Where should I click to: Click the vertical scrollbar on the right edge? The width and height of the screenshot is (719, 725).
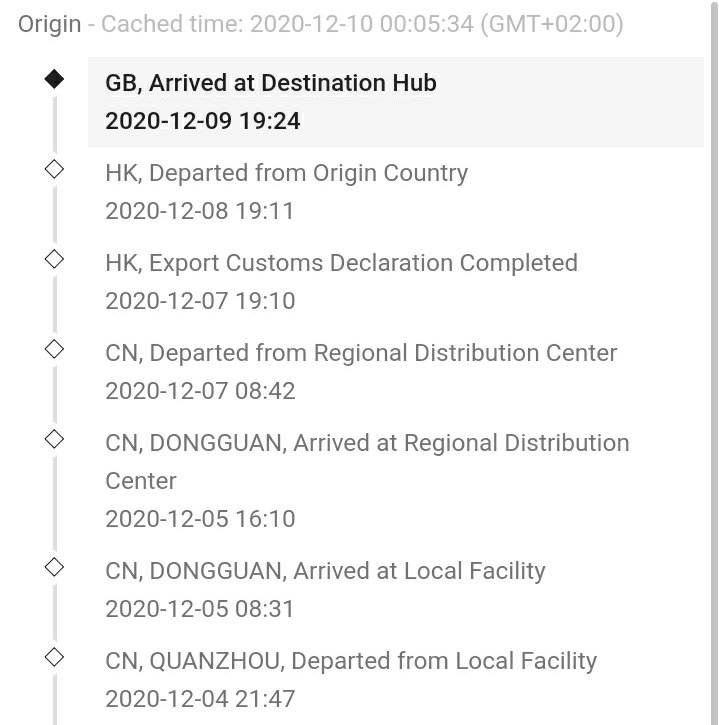tap(714, 362)
